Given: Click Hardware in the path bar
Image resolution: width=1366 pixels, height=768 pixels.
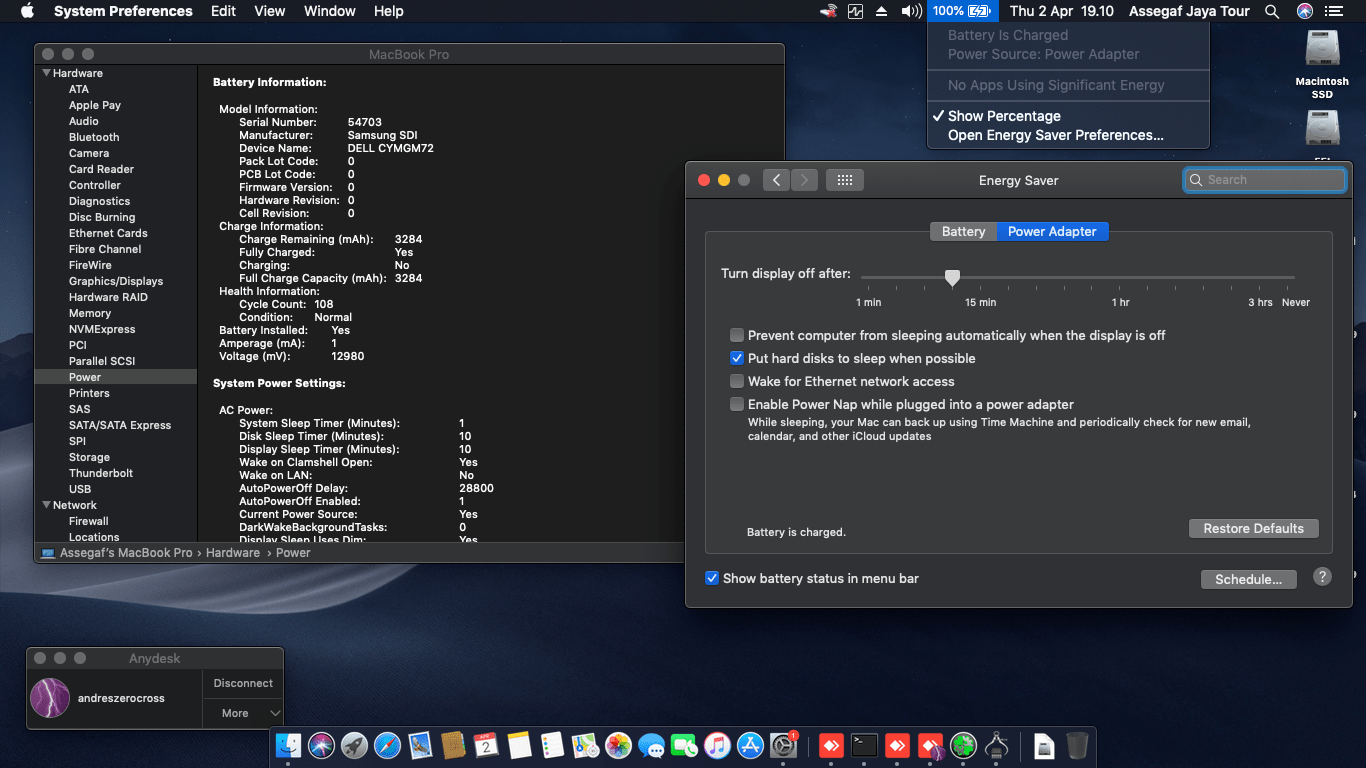Looking at the screenshot, I should point(233,552).
